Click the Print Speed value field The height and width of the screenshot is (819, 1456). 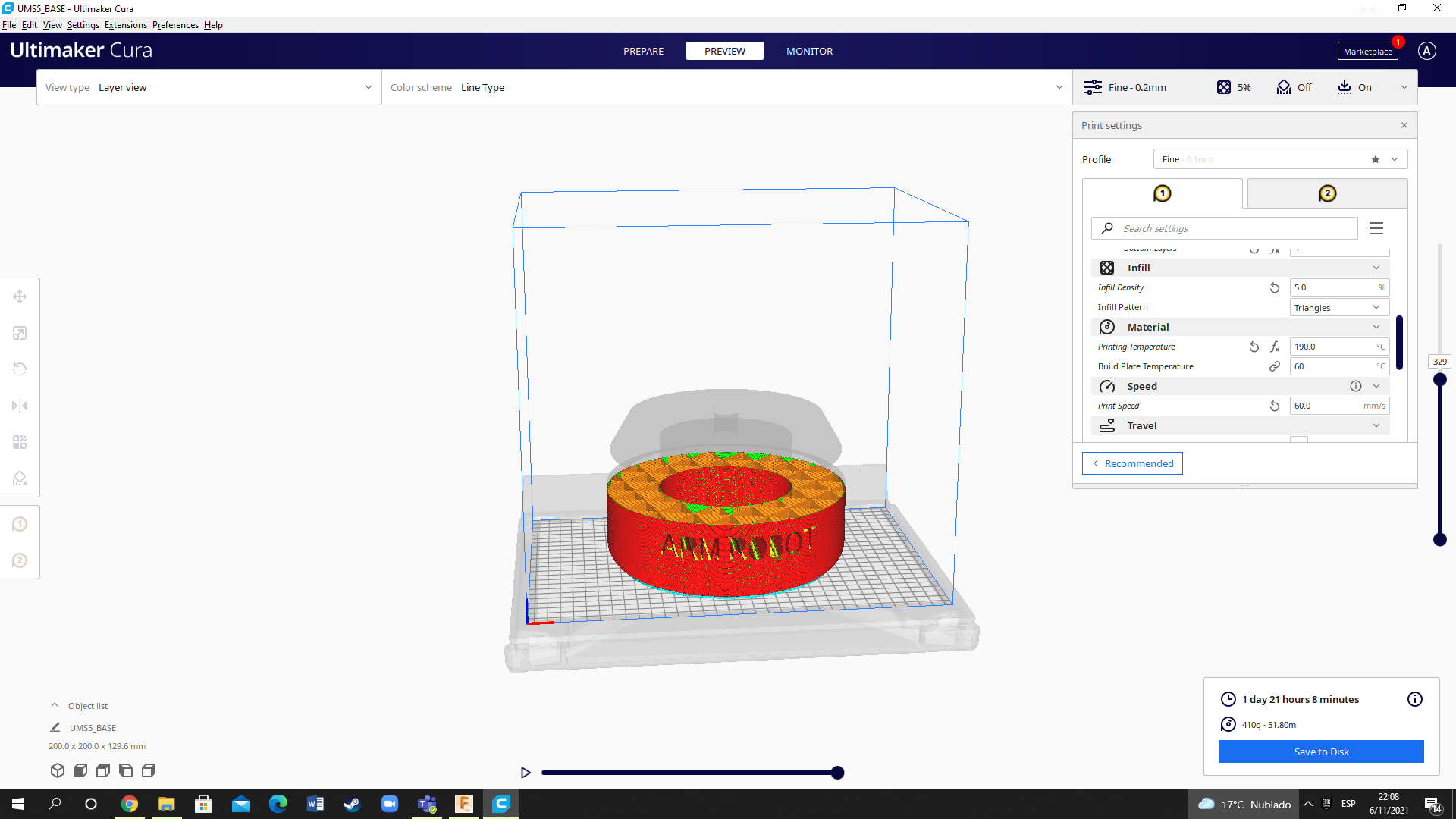(1339, 406)
